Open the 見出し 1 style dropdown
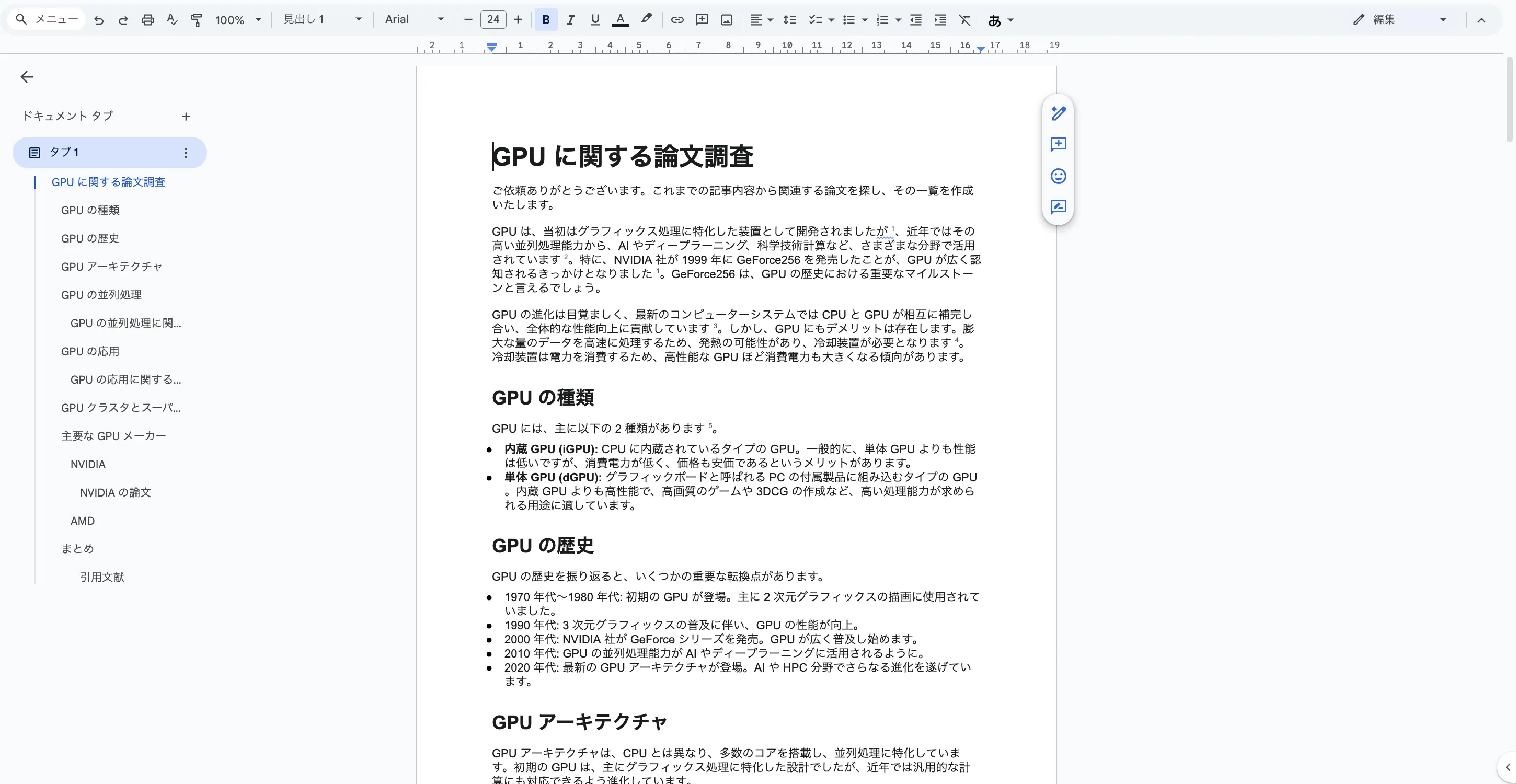Image resolution: width=1516 pixels, height=784 pixels. pos(323,20)
